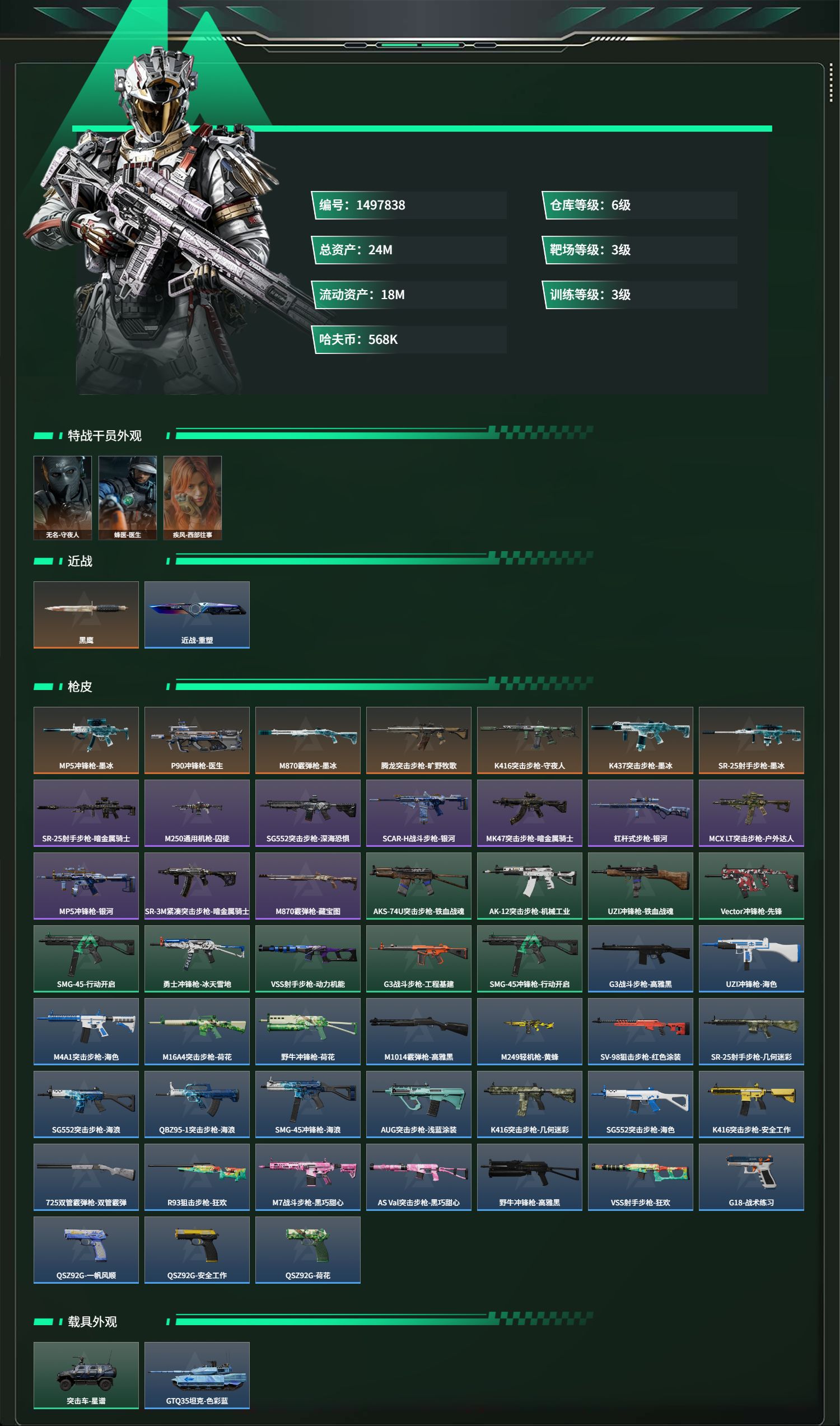Open the 近战-重塑 melee knife card

[197, 615]
